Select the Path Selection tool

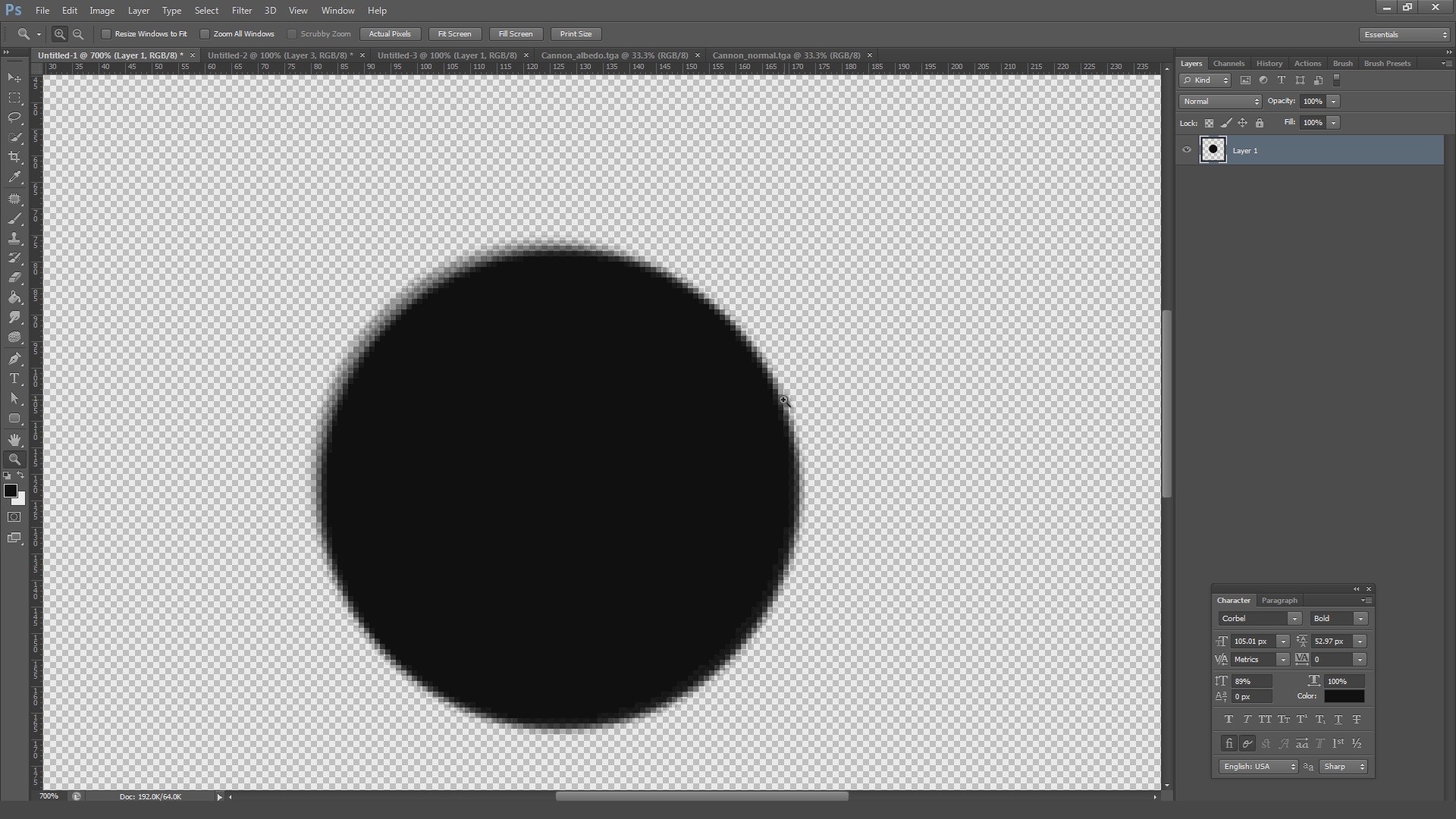(x=14, y=398)
